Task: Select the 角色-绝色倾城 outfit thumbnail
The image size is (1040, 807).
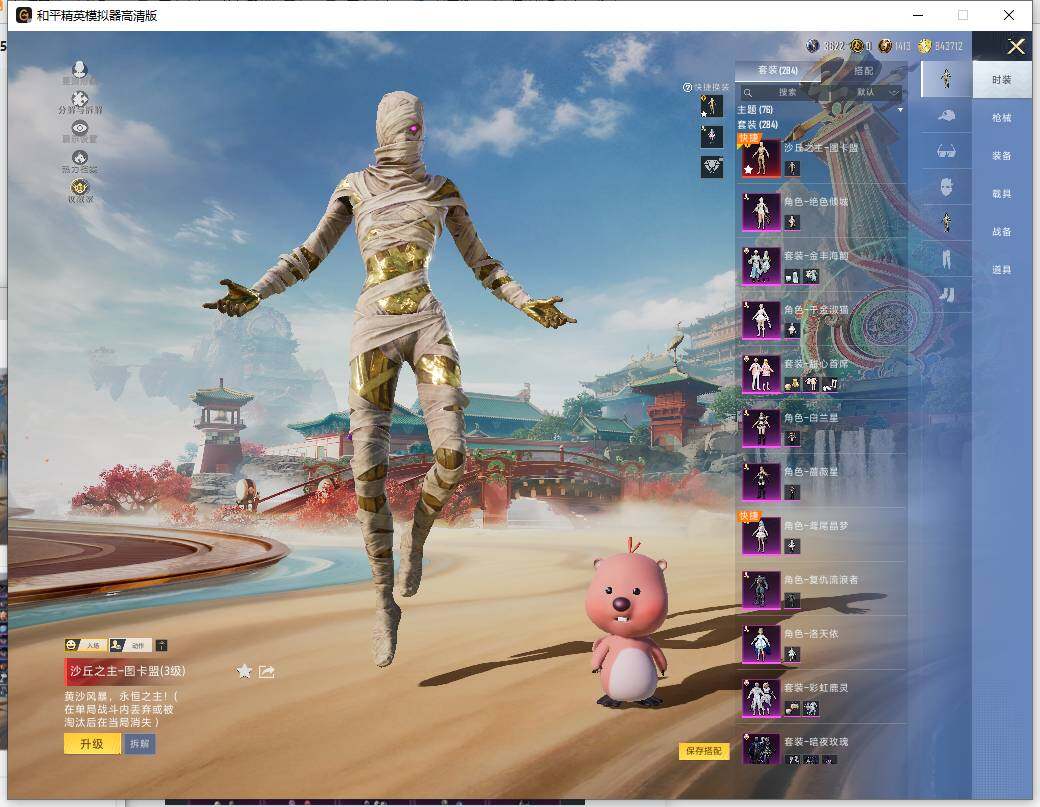Action: [x=761, y=212]
